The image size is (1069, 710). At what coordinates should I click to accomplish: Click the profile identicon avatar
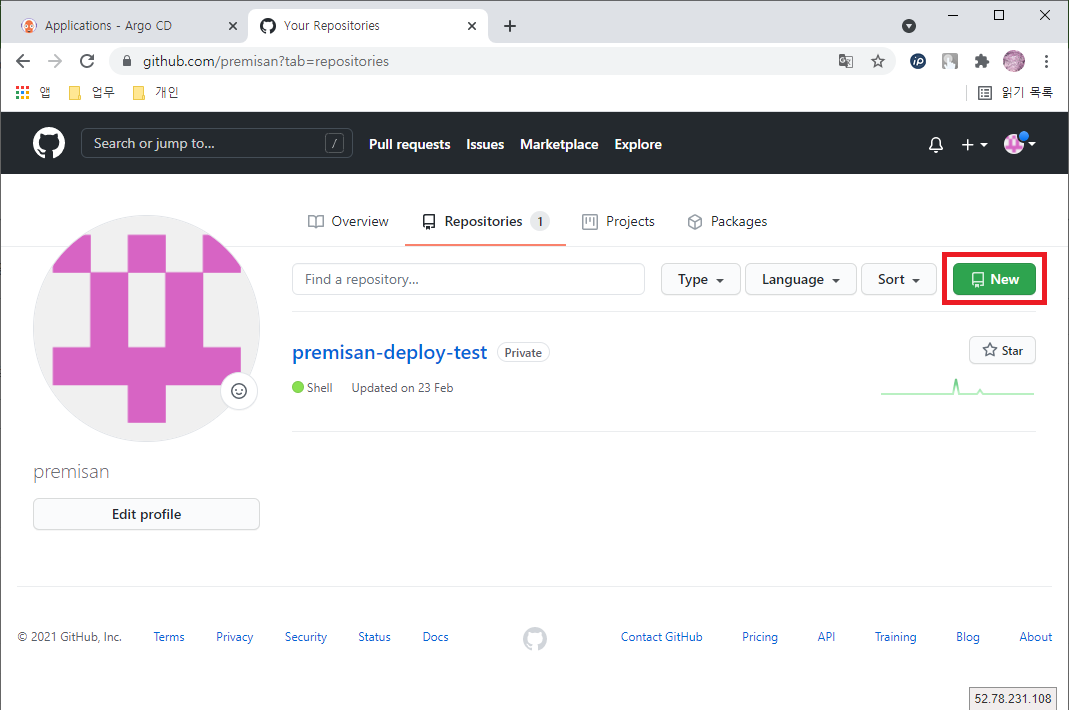pos(147,328)
